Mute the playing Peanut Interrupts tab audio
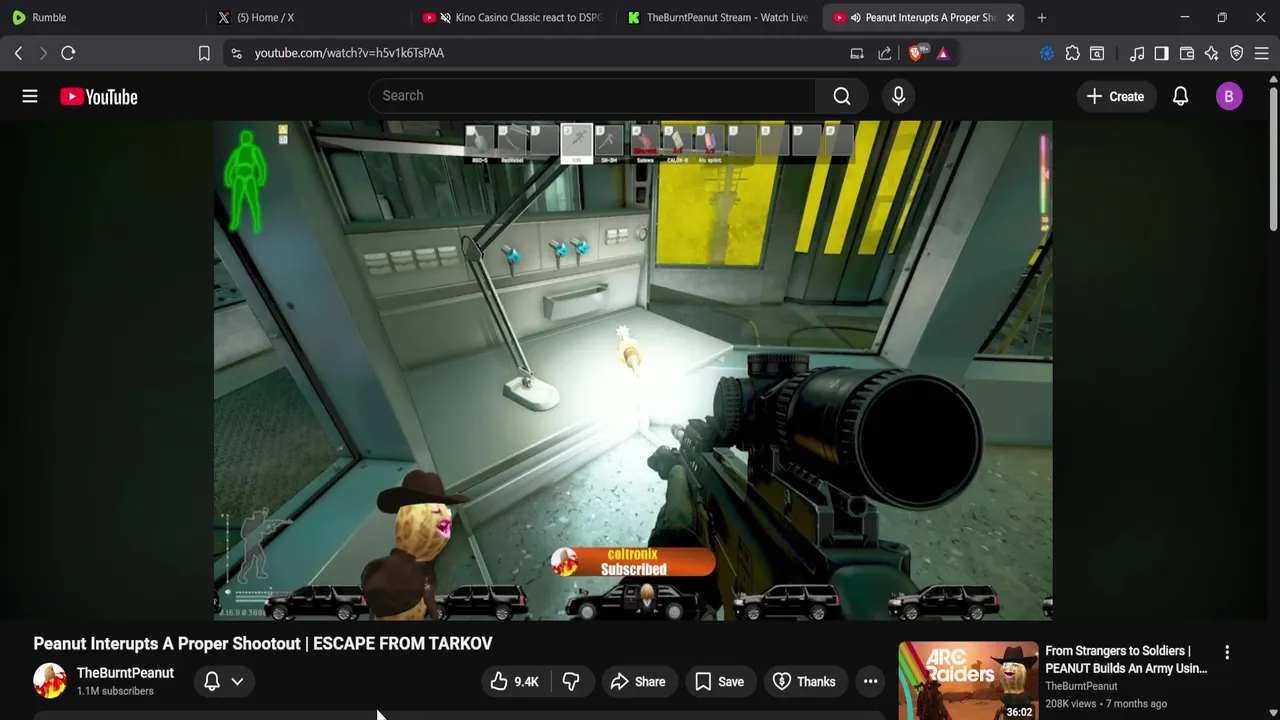Screen dimensions: 1280x720 coord(855,17)
